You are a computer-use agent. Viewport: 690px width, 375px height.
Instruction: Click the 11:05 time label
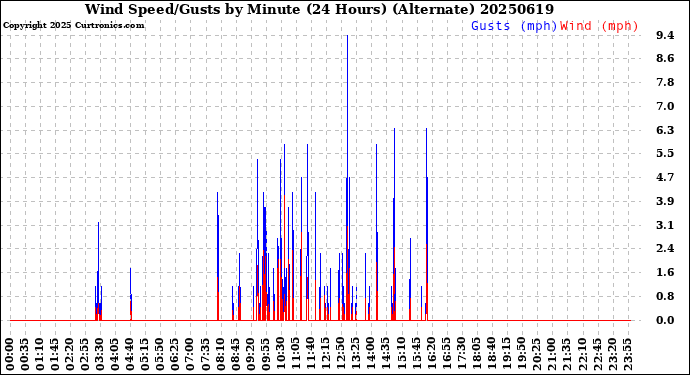(x=296, y=355)
